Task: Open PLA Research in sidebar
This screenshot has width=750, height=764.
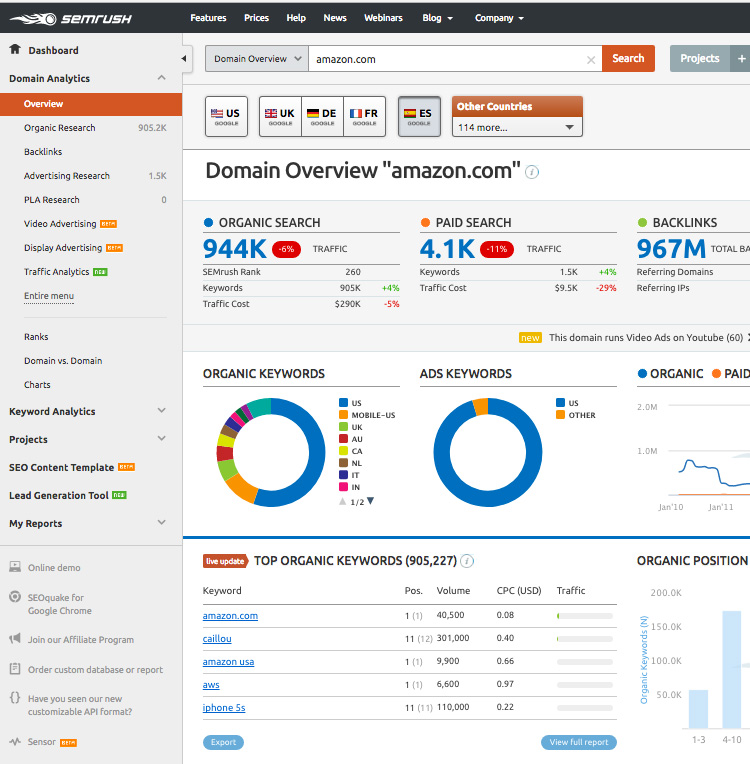Action: click(x=52, y=200)
